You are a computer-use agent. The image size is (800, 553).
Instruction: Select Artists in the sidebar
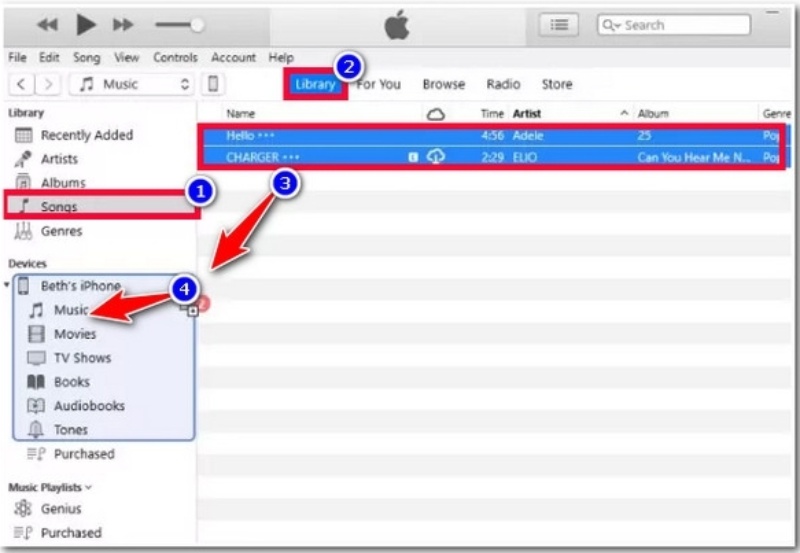point(59,159)
